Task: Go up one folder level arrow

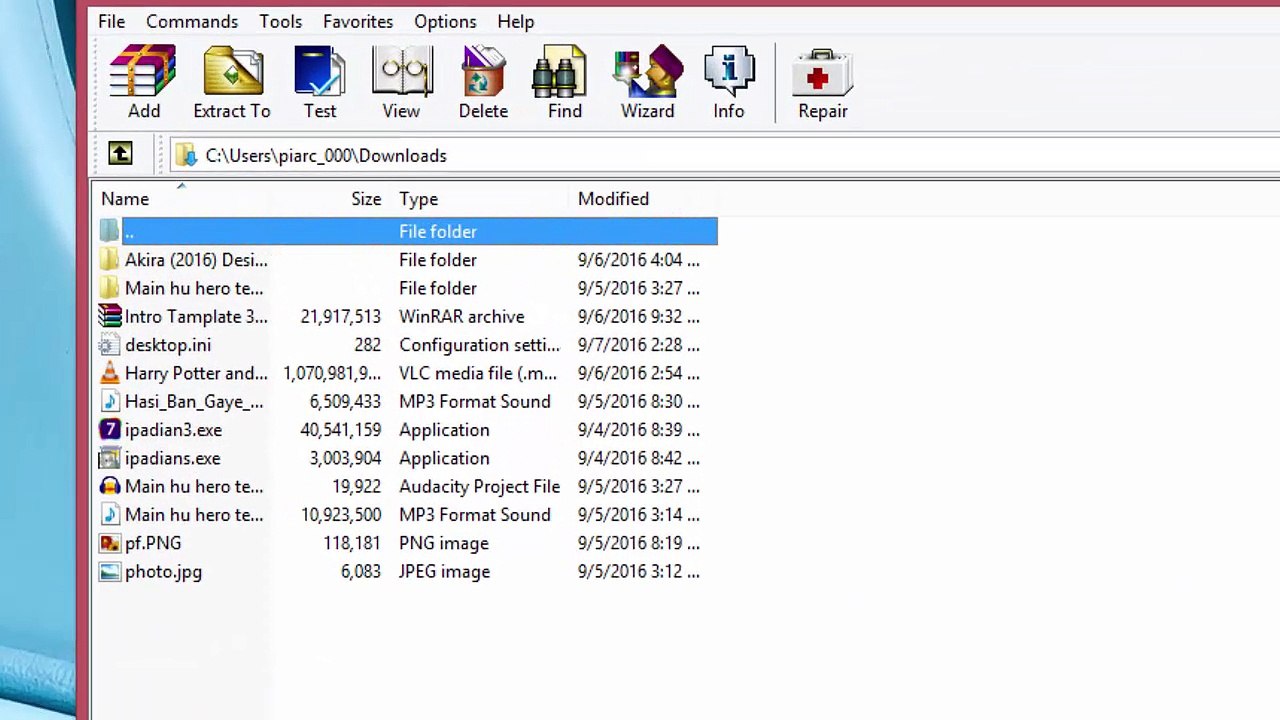Action: click(x=120, y=153)
